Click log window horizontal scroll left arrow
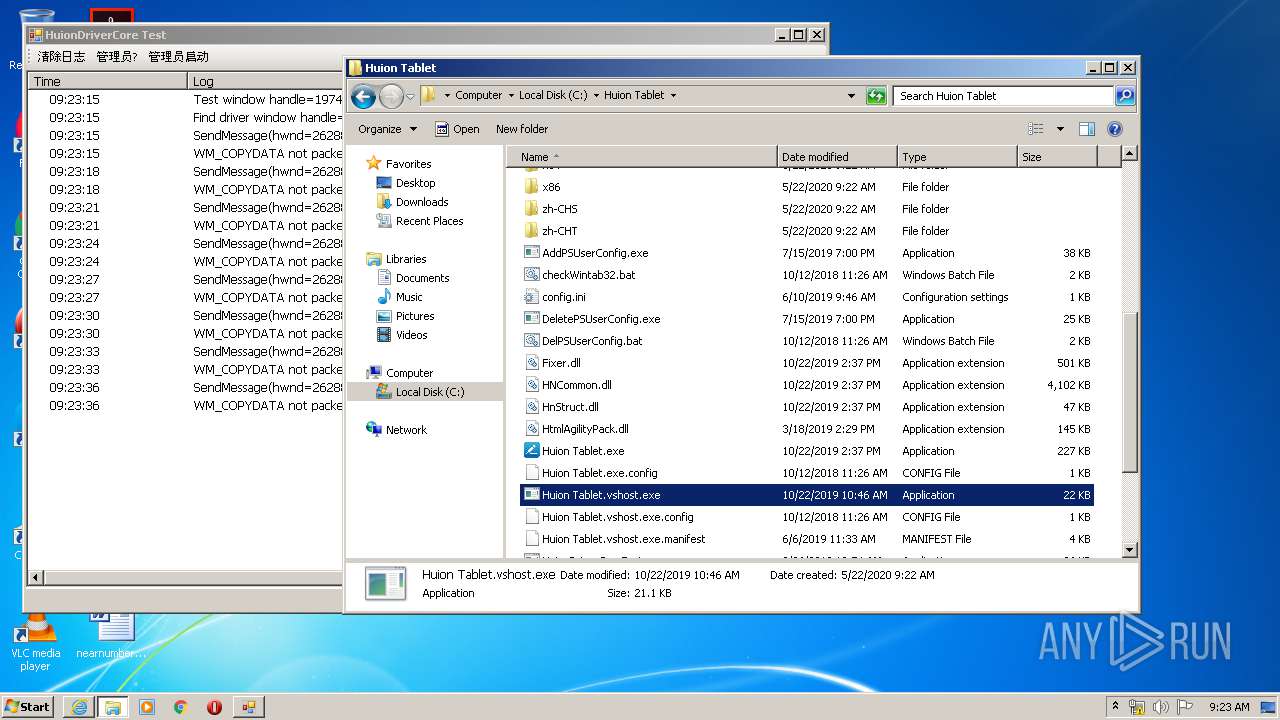This screenshot has height=720, width=1280. [37, 577]
